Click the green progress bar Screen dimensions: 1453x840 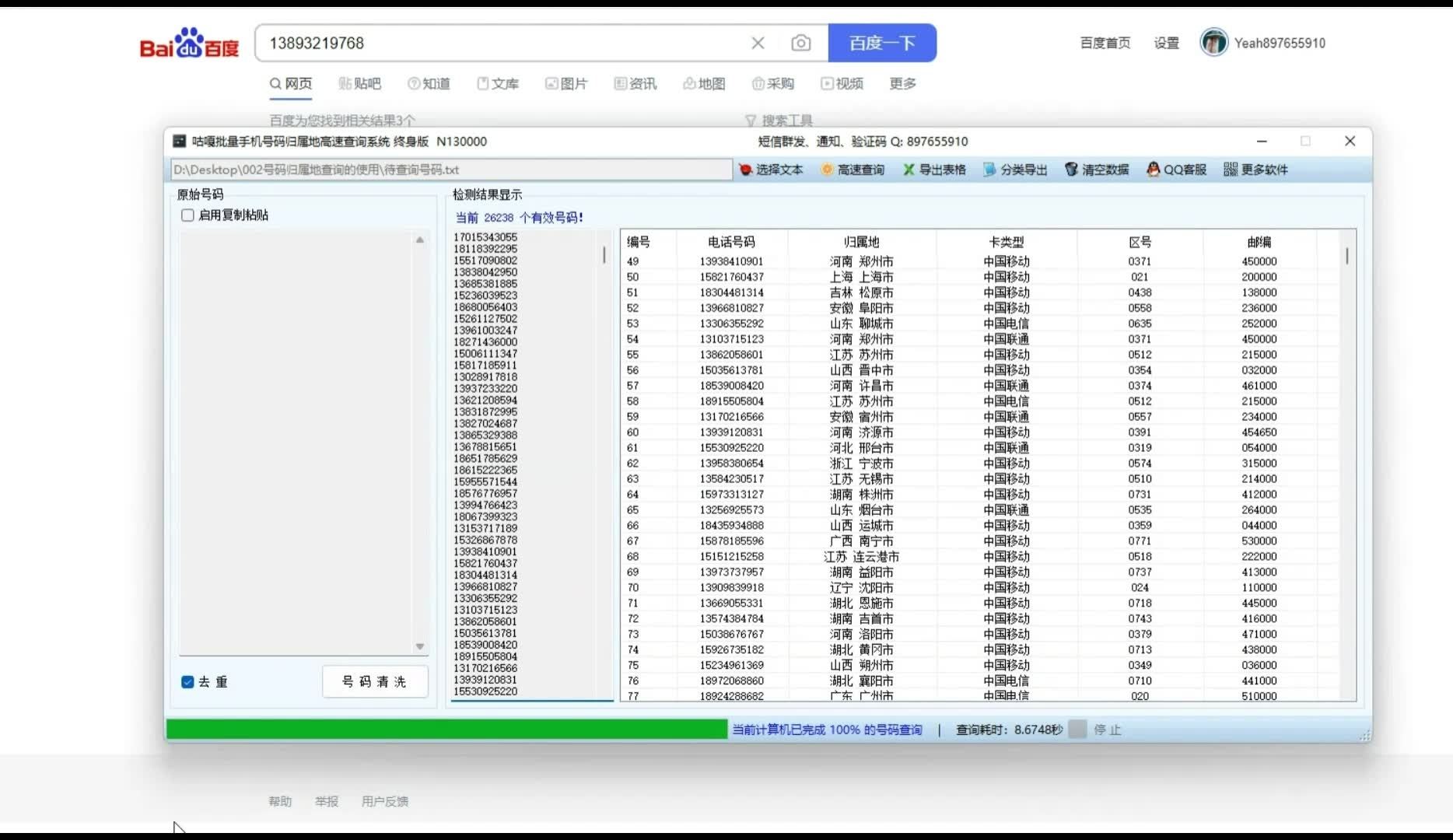[x=446, y=730]
